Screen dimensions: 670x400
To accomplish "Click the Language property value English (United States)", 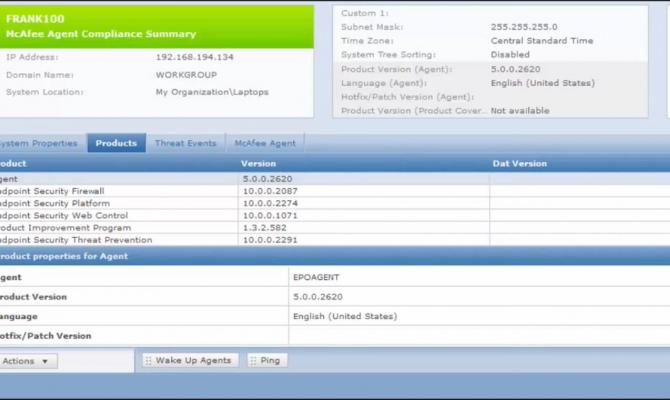I will tap(345, 316).
